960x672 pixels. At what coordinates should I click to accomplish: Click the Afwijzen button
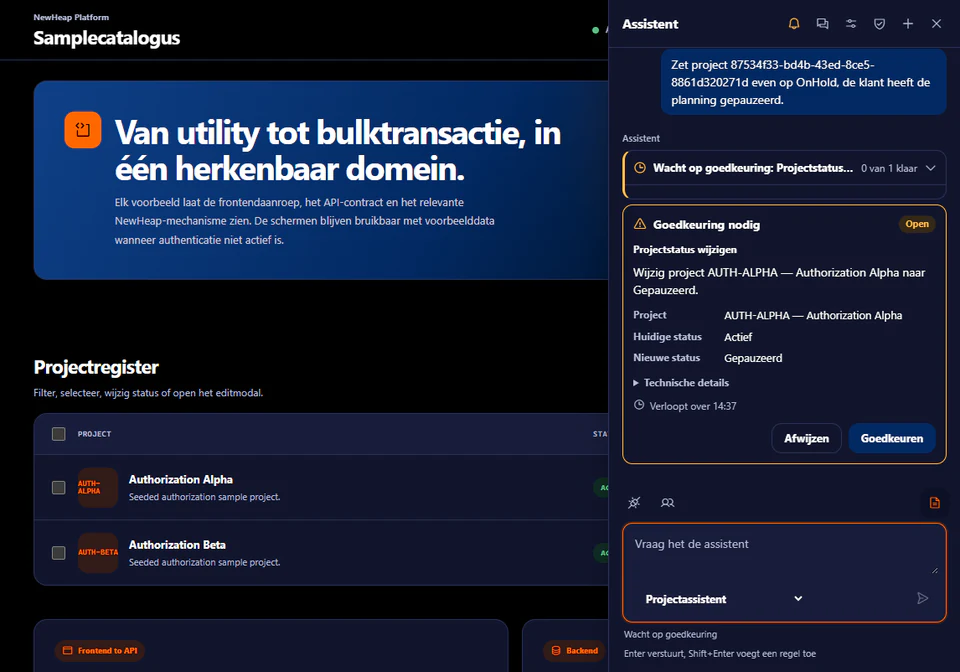point(806,438)
